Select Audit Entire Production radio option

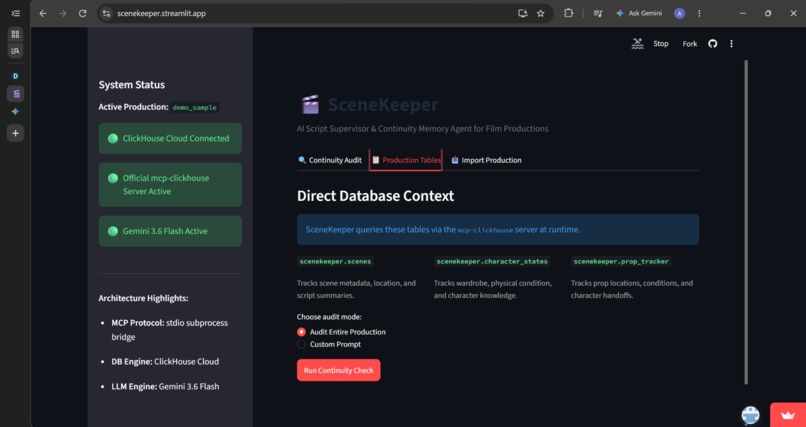pos(341,332)
